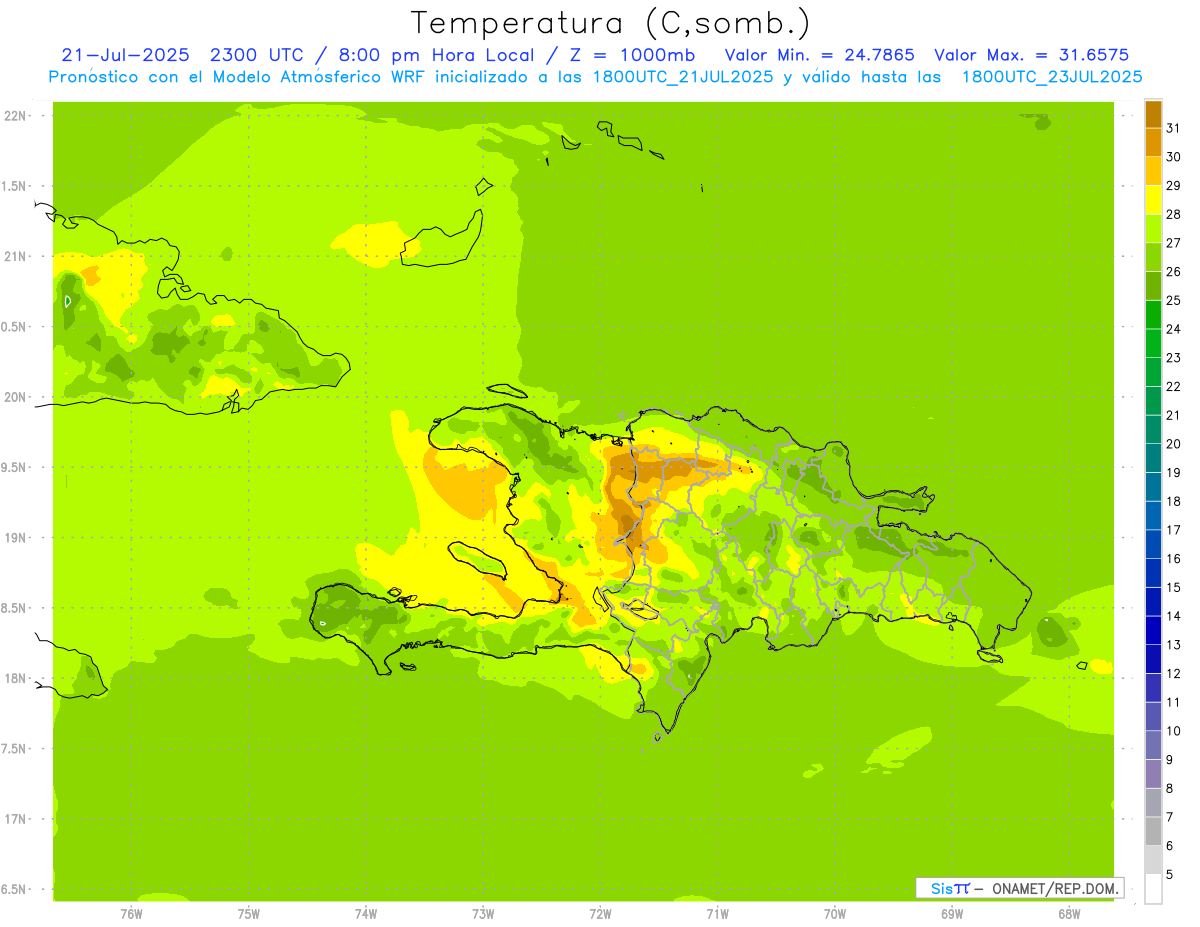This screenshot has width=1200, height=927.
Task: Click the colorbar label "31"
Action: 1173,128
